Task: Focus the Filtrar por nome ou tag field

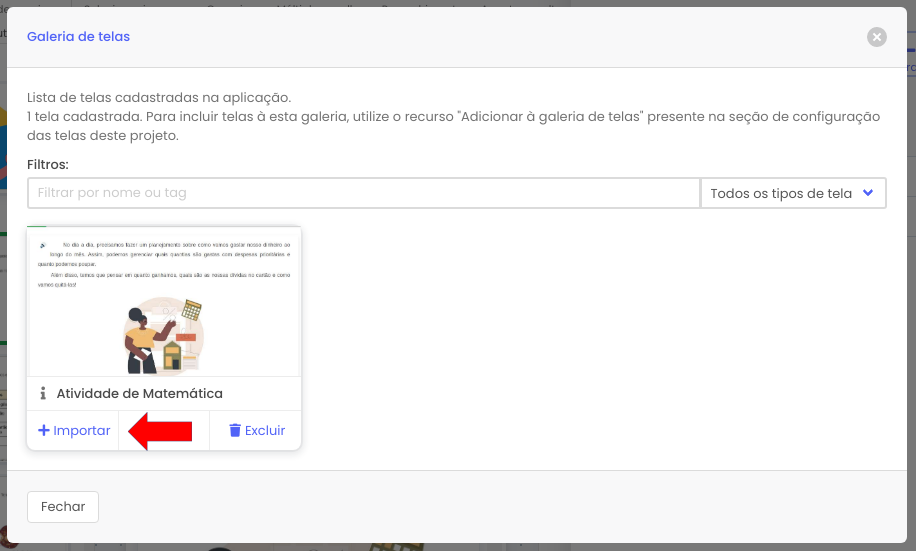Action: point(363,194)
